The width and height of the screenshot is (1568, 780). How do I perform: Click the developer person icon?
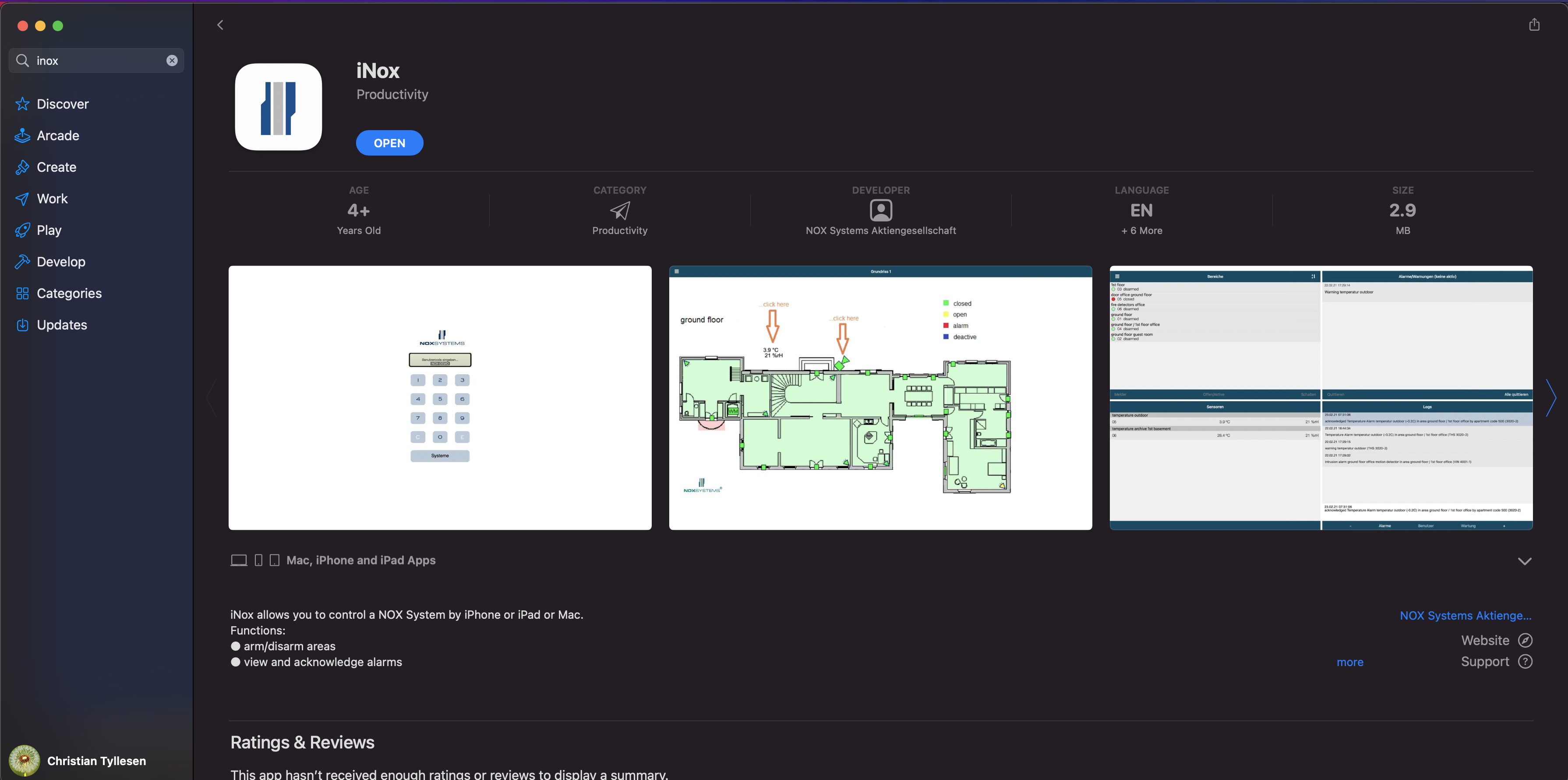tap(881, 210)
